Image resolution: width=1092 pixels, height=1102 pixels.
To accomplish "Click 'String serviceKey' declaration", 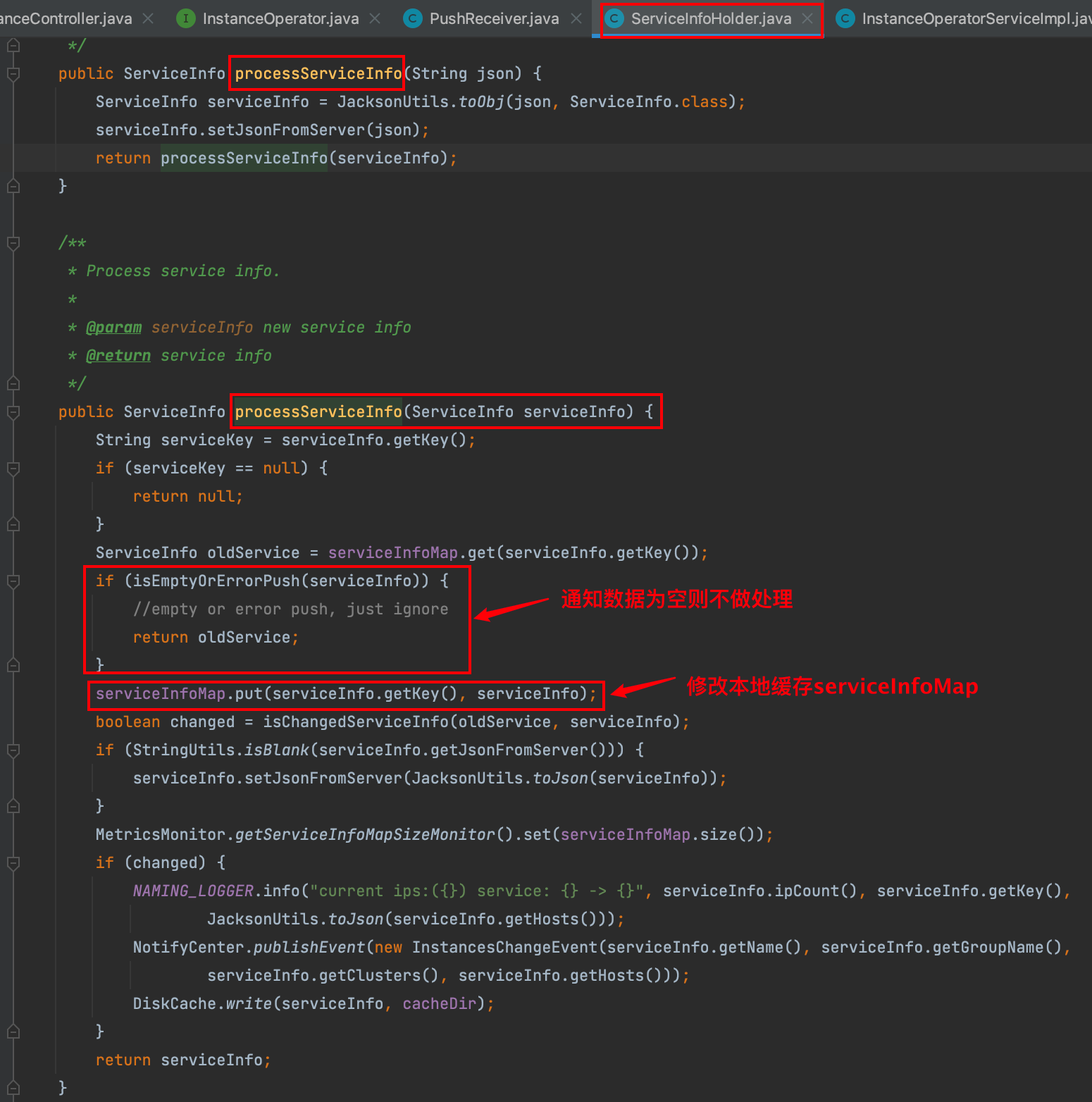I will click(x=174, y=440).
